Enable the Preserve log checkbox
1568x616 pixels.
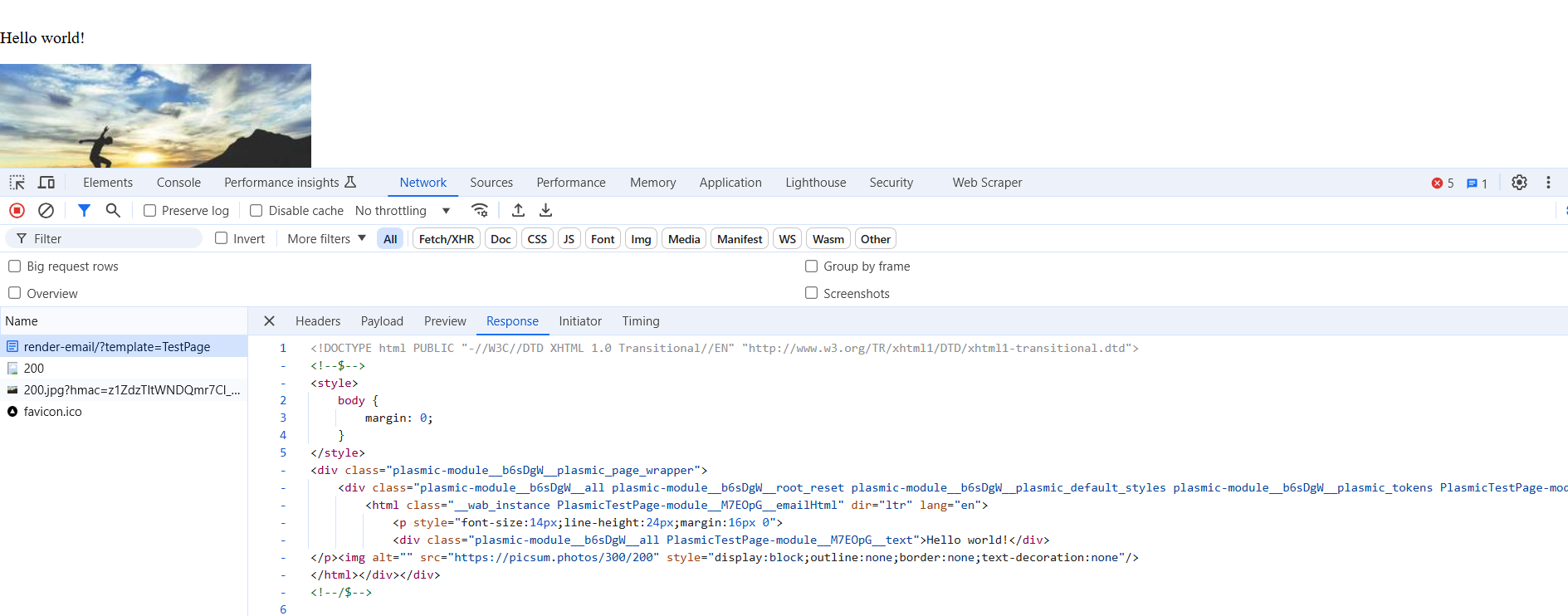pos(150,211)
